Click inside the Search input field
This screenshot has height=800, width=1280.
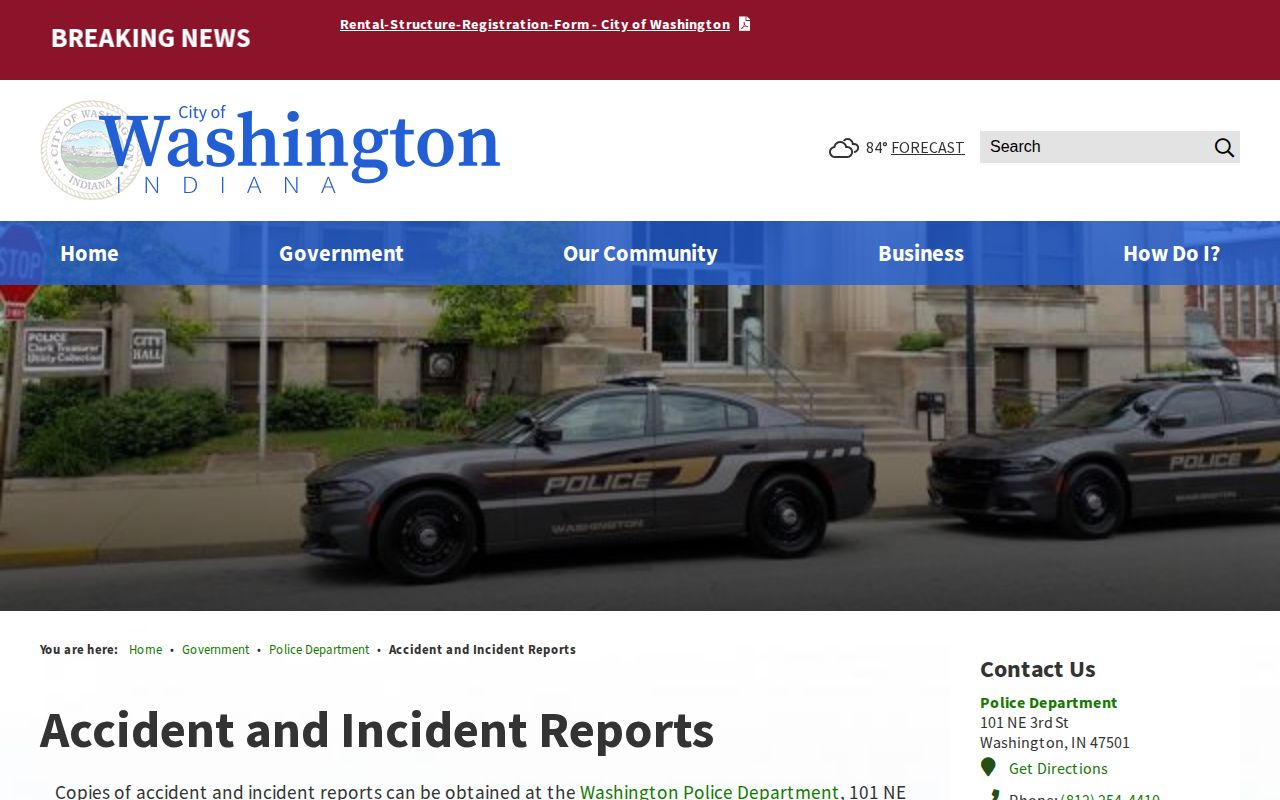[1095, 147]
